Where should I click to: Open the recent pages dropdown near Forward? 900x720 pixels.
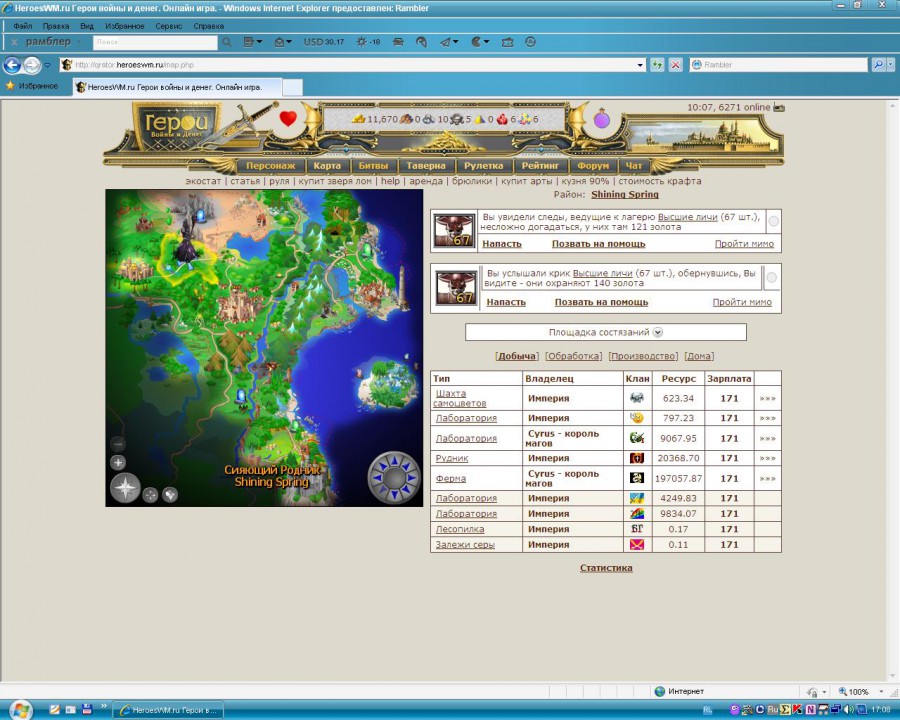pyautogui.click(x=48, y=65)
